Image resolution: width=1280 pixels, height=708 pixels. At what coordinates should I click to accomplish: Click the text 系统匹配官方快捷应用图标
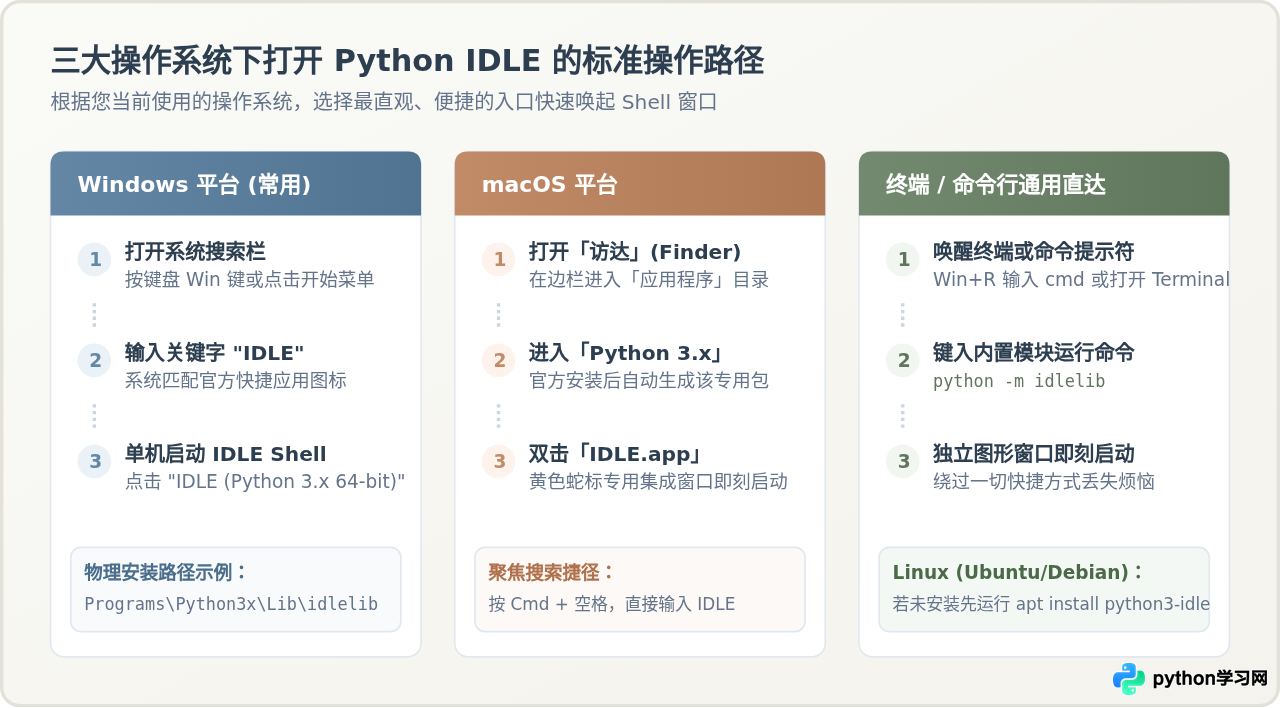coord(235,381)
